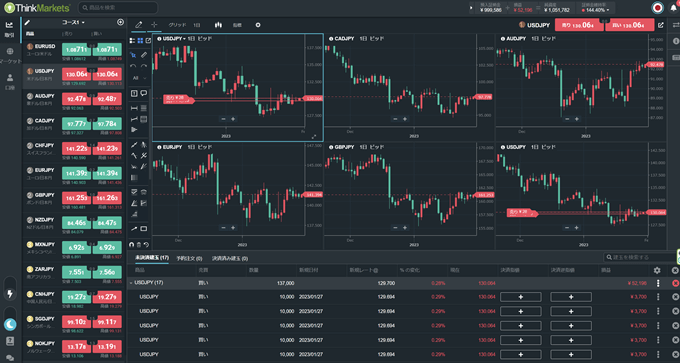Viewport: 680px width, 363px height.
Task: Select the four-chart grid layout icon
Action: coord(140,40)
